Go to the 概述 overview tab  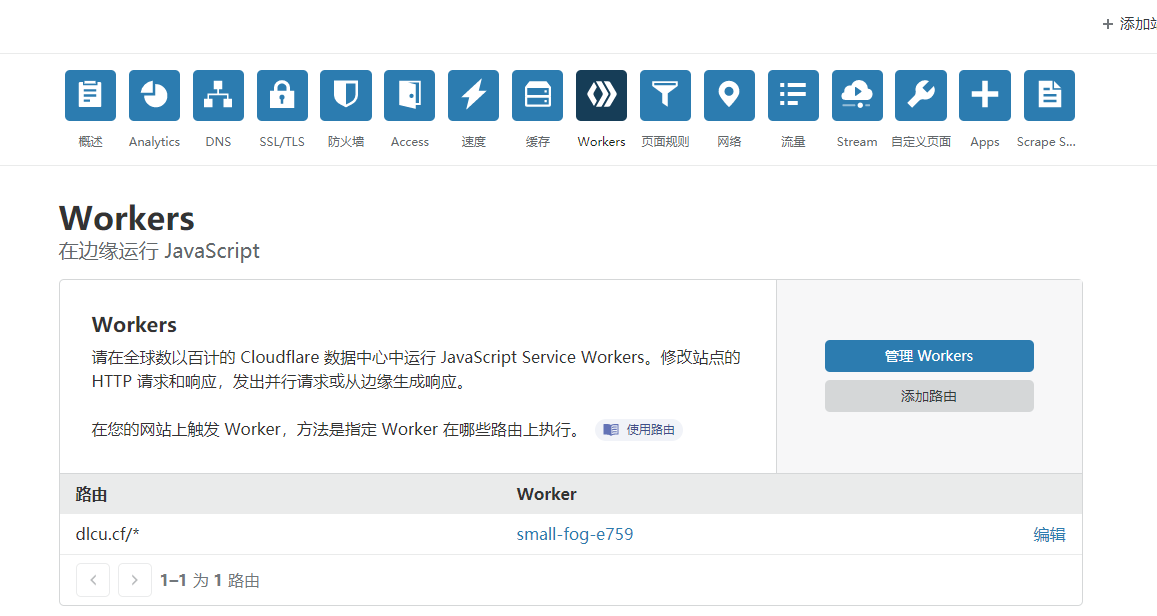[90, 95]
